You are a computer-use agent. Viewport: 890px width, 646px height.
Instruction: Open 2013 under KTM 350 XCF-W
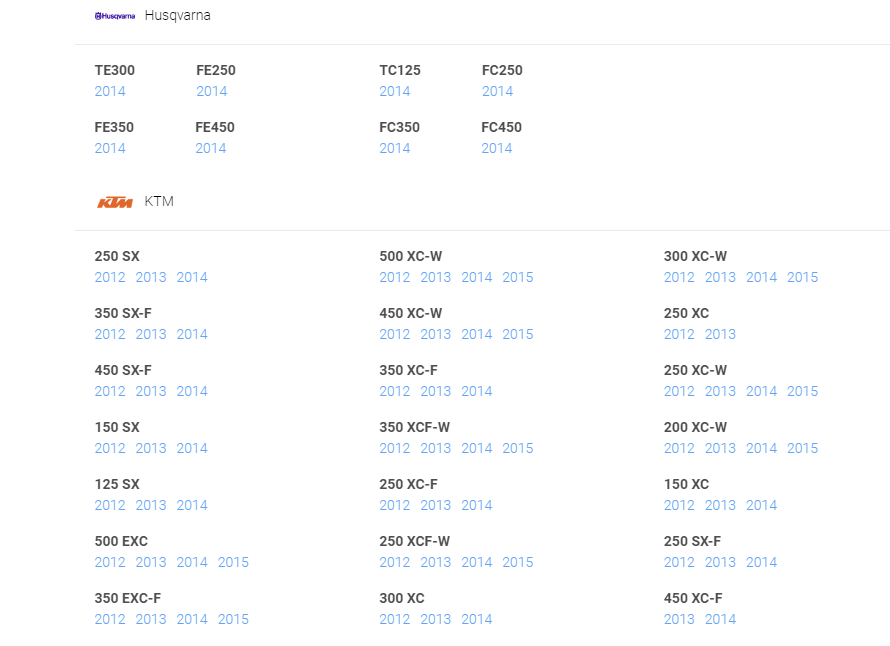pyautogui.click(x=435, y=448)
